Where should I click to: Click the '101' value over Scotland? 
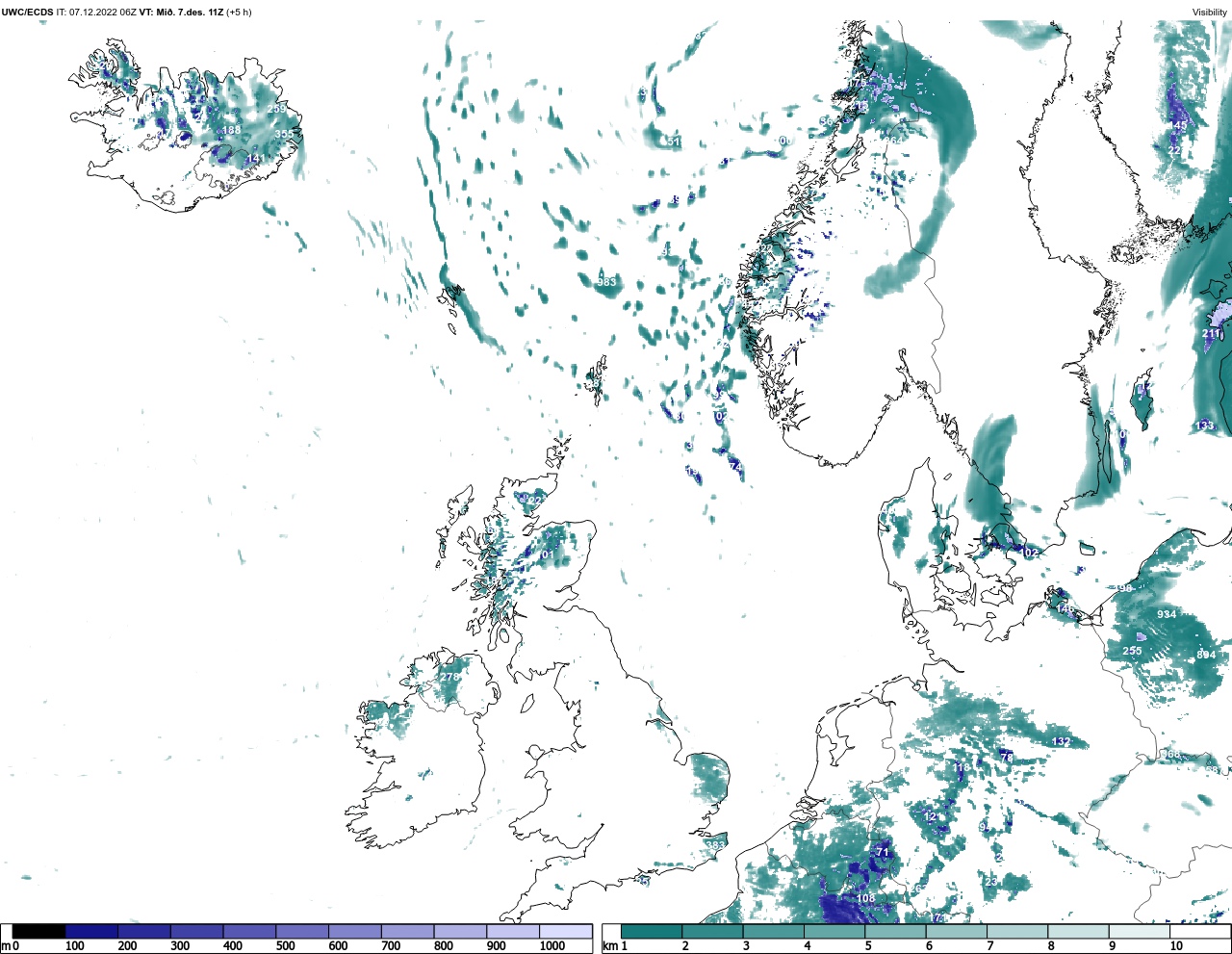546,554
